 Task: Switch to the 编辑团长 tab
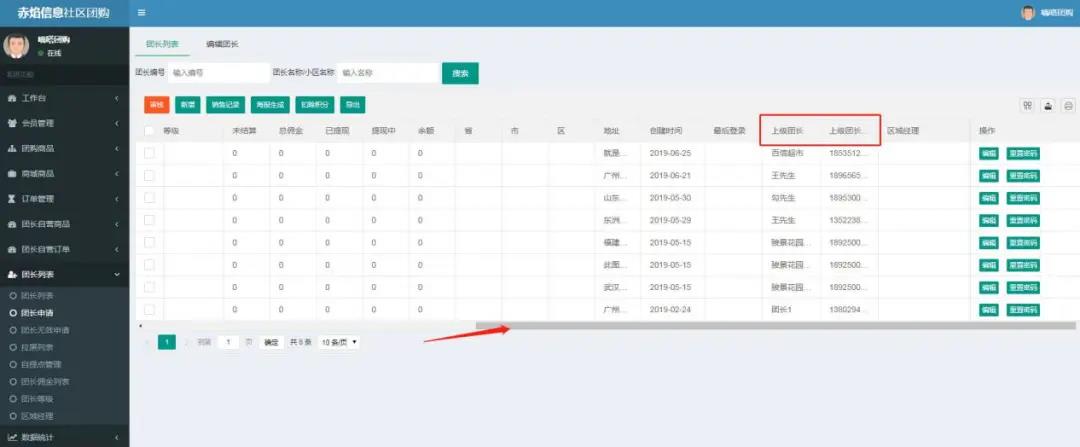222,45
